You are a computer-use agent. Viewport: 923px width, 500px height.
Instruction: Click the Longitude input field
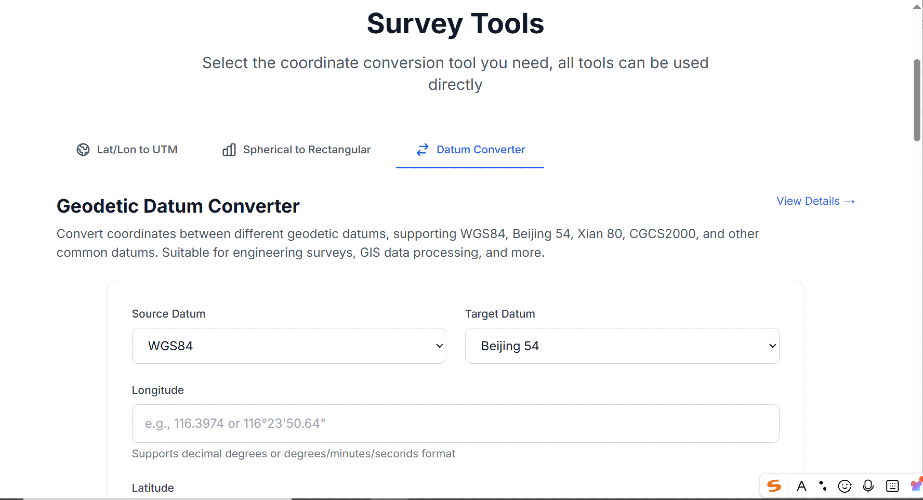455,424
